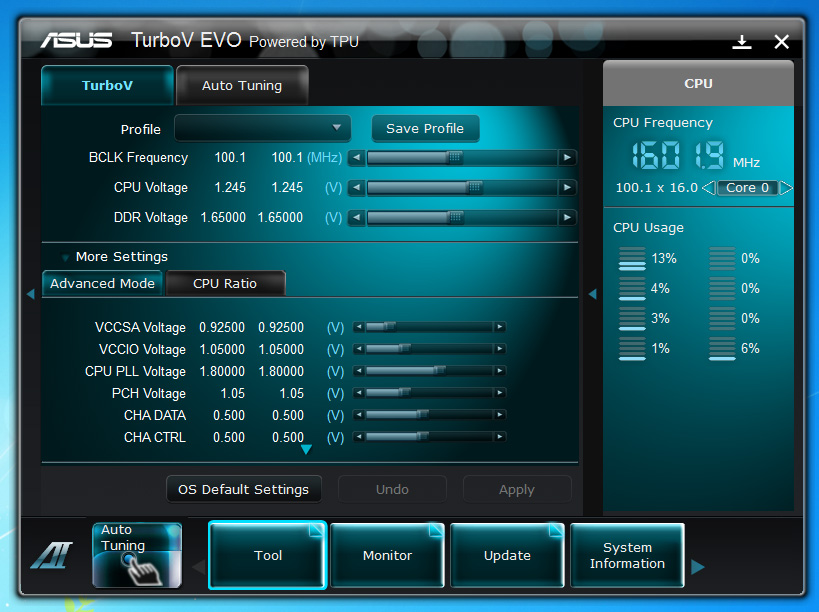Screen dimensions: 819x612
Task: Collapse left panel using left-edge arrow
Action: [x=31, y=295]
